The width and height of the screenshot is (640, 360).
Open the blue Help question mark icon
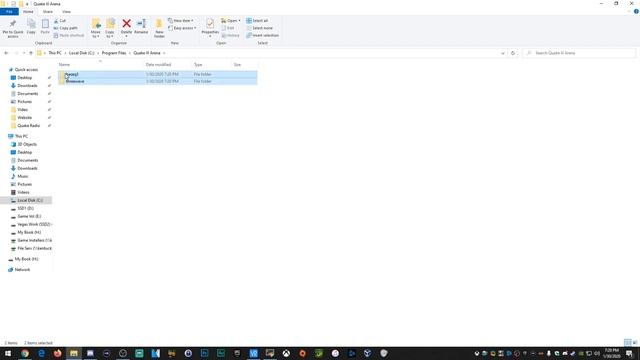click(636, 11)
